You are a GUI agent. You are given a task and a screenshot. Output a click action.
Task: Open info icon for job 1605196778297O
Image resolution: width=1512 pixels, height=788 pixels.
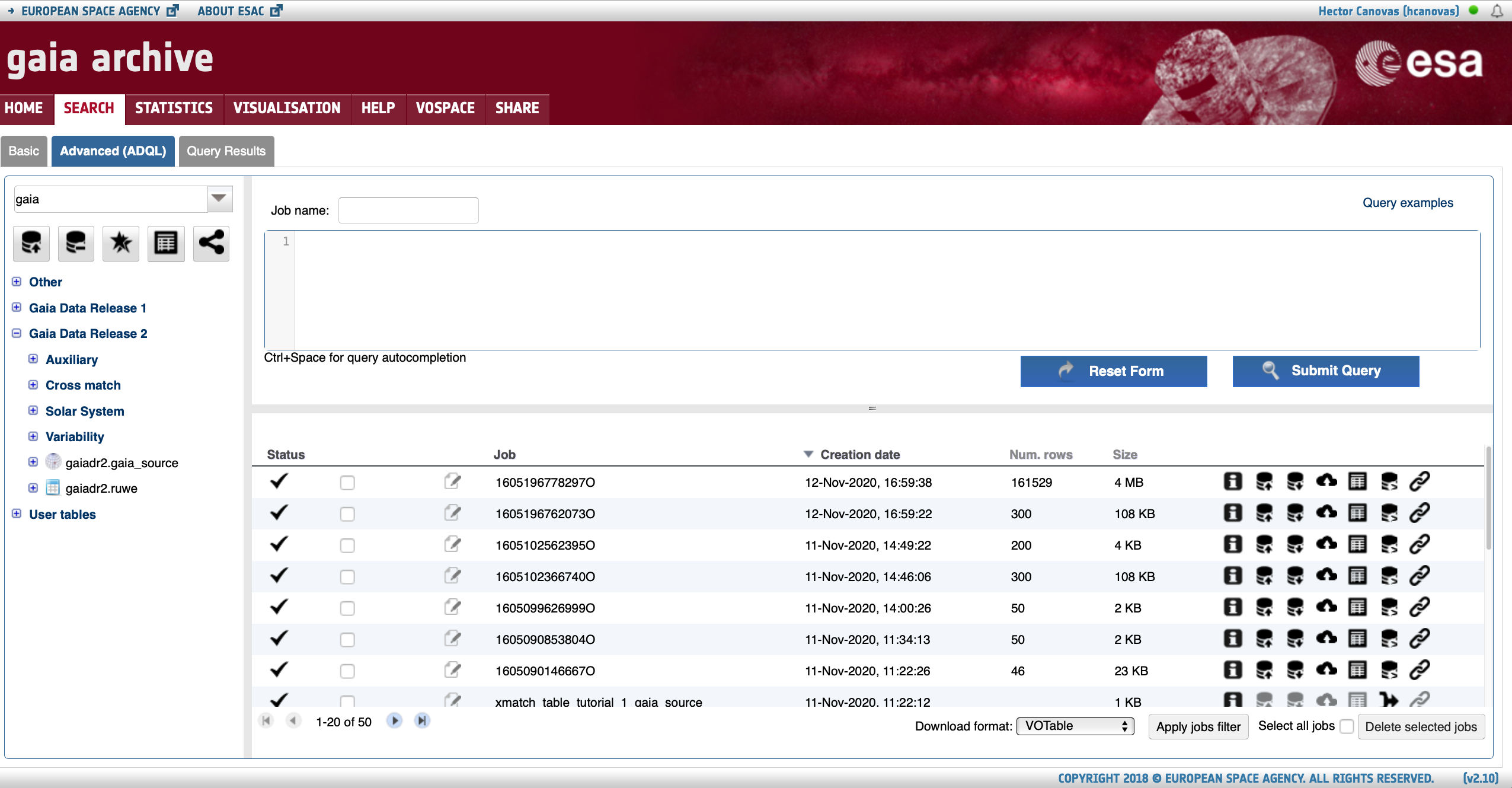[1233, 481]
